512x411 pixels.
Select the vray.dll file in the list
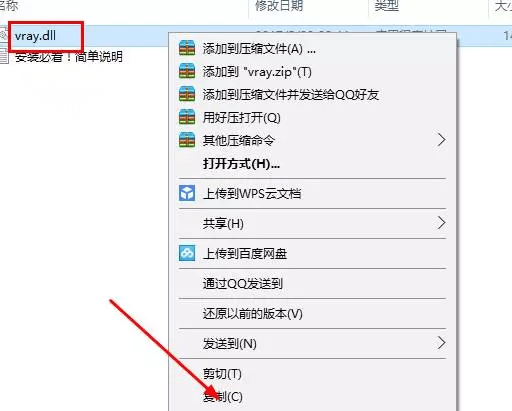point(35,36)
